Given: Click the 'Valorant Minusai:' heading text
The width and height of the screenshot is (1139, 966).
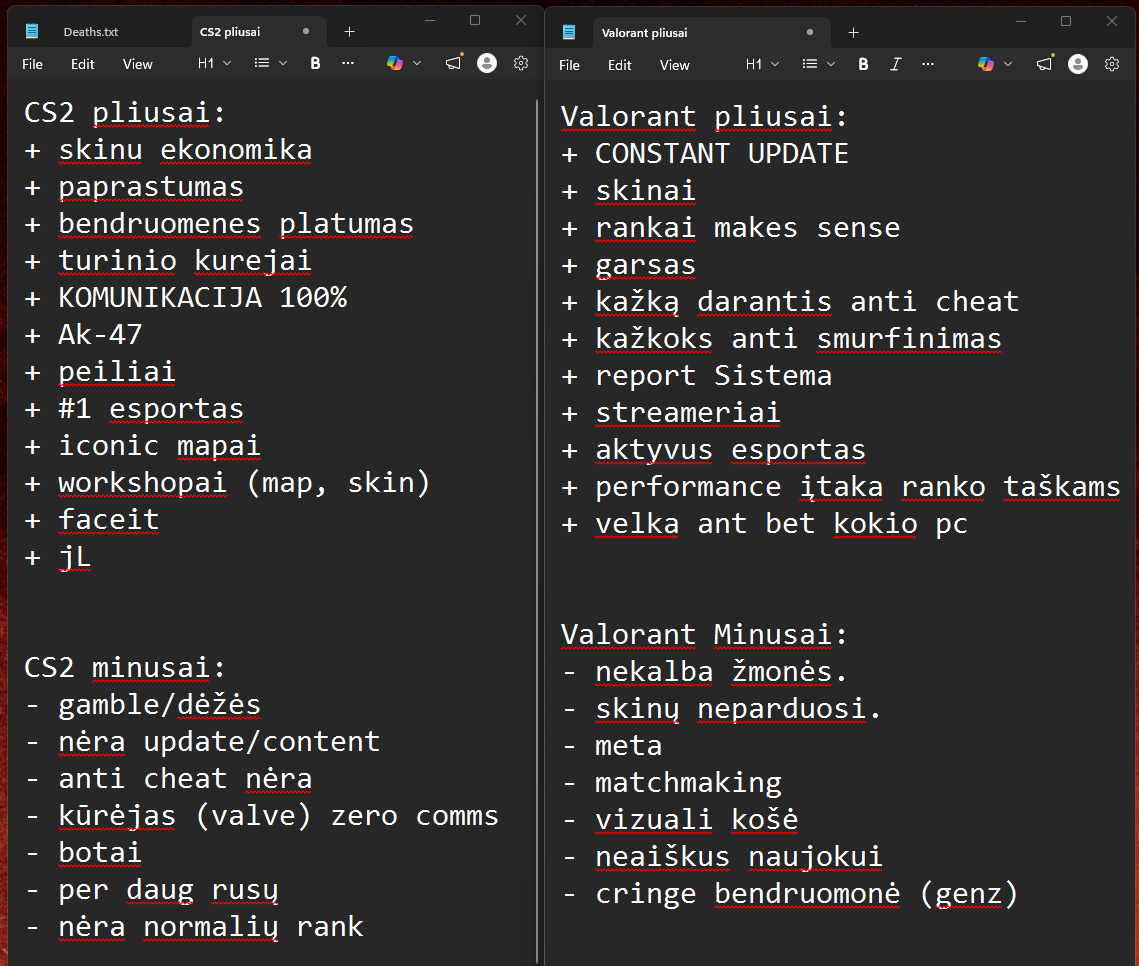Looking at the screenshot, I should click(704, 634).
